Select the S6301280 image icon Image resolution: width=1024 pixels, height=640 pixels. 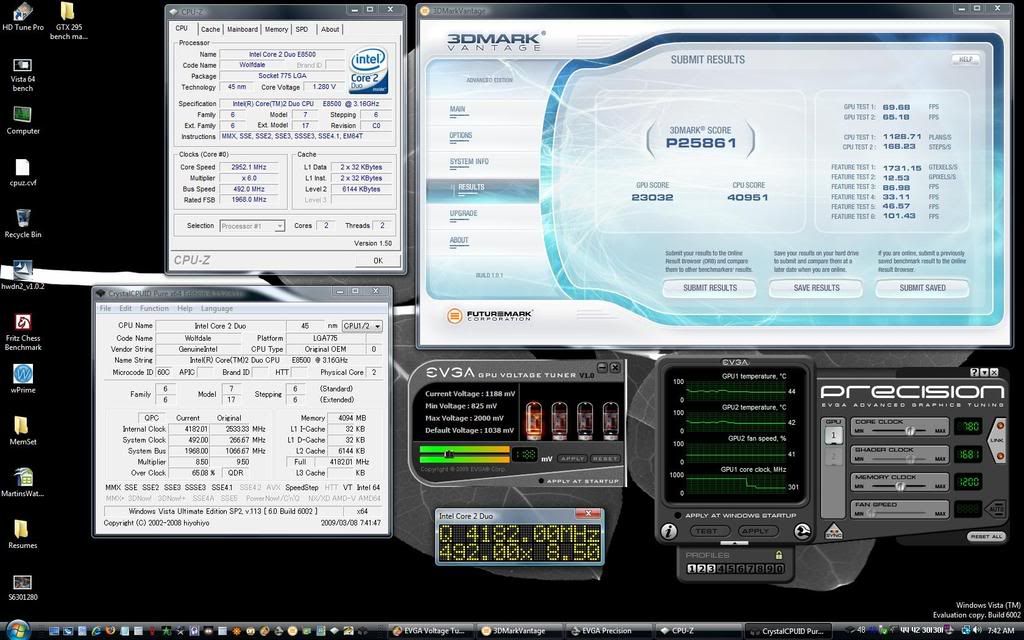click(x=23, y=586)
